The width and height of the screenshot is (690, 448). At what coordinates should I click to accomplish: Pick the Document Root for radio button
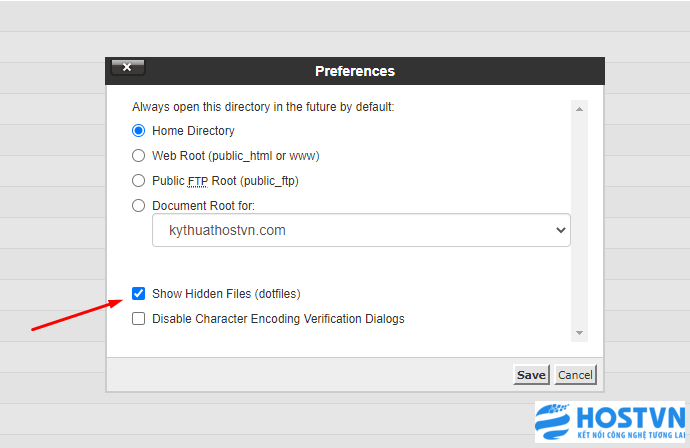click(x=139, y=206)
